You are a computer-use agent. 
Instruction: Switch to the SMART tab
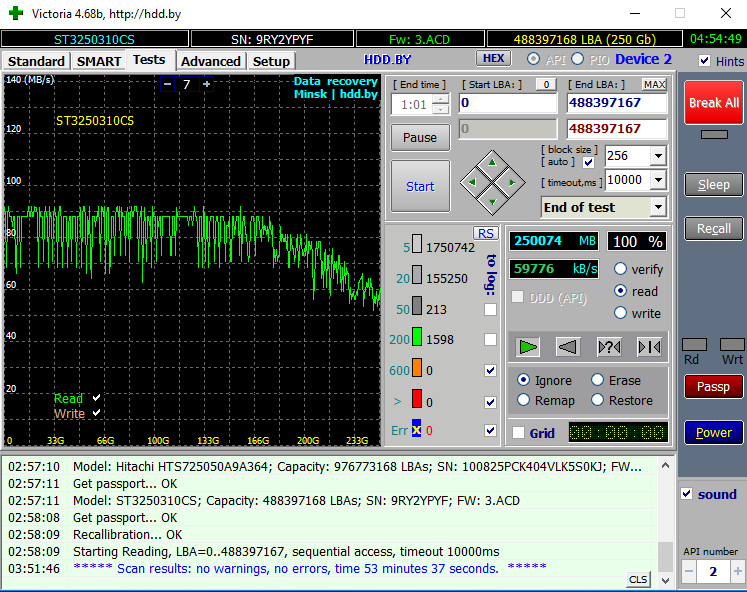coord(99,61)
